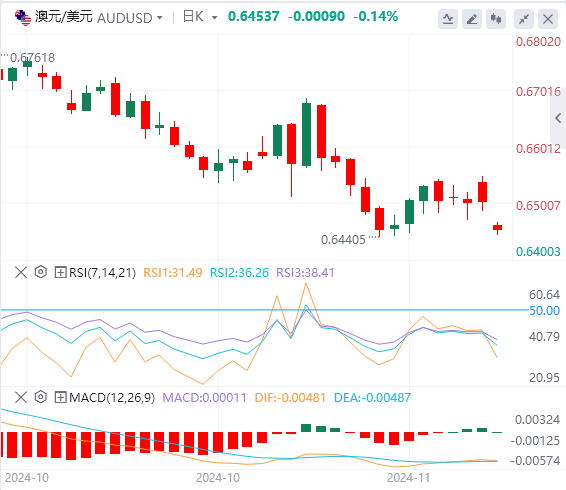Collapse chart with shrink arrows icon
The image size is (566, 490).
point(524,19)
